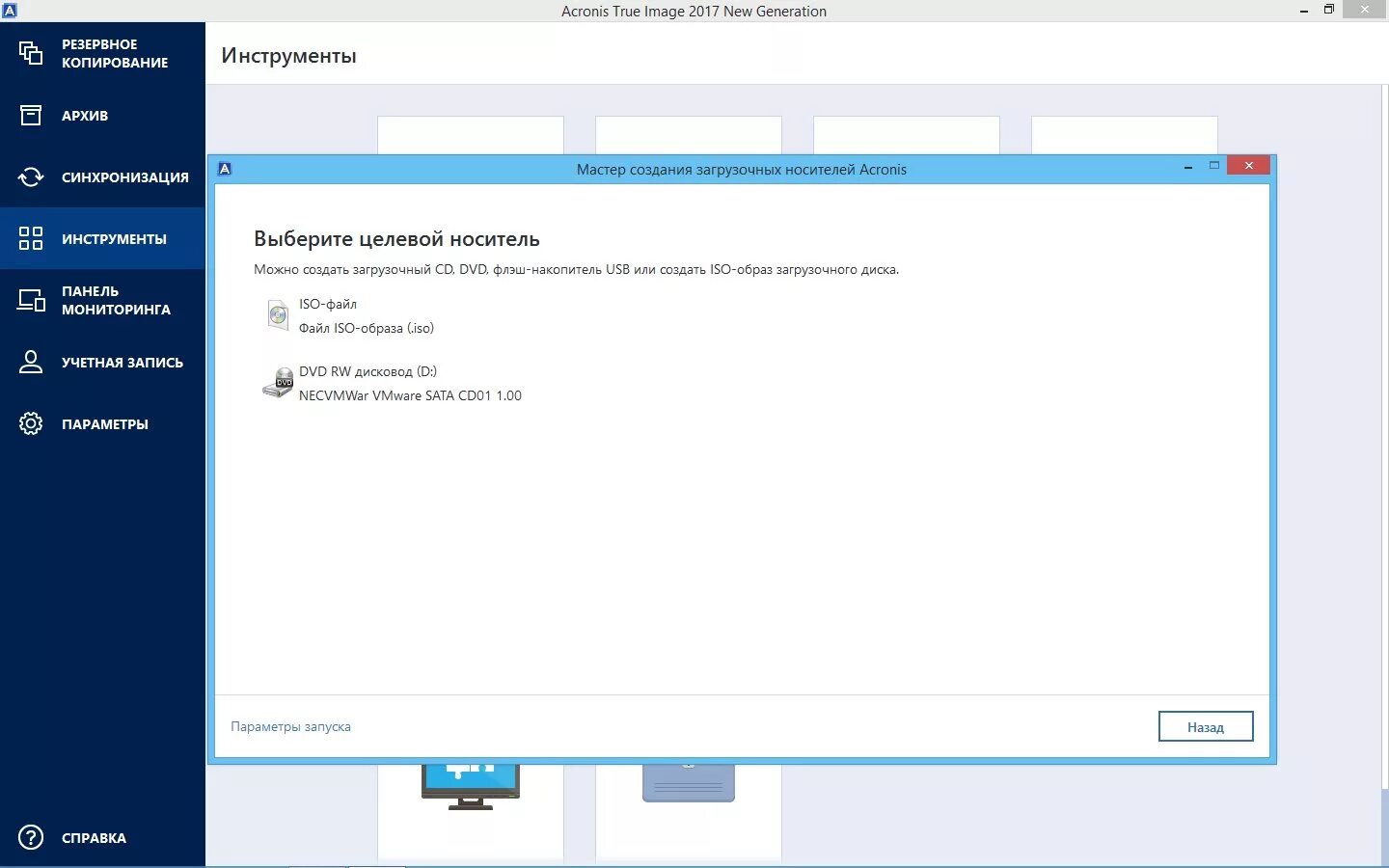Select DVD RW дисковод (D:)
1389x868 pixels.
pyautogui.click(x=368, y=371)
